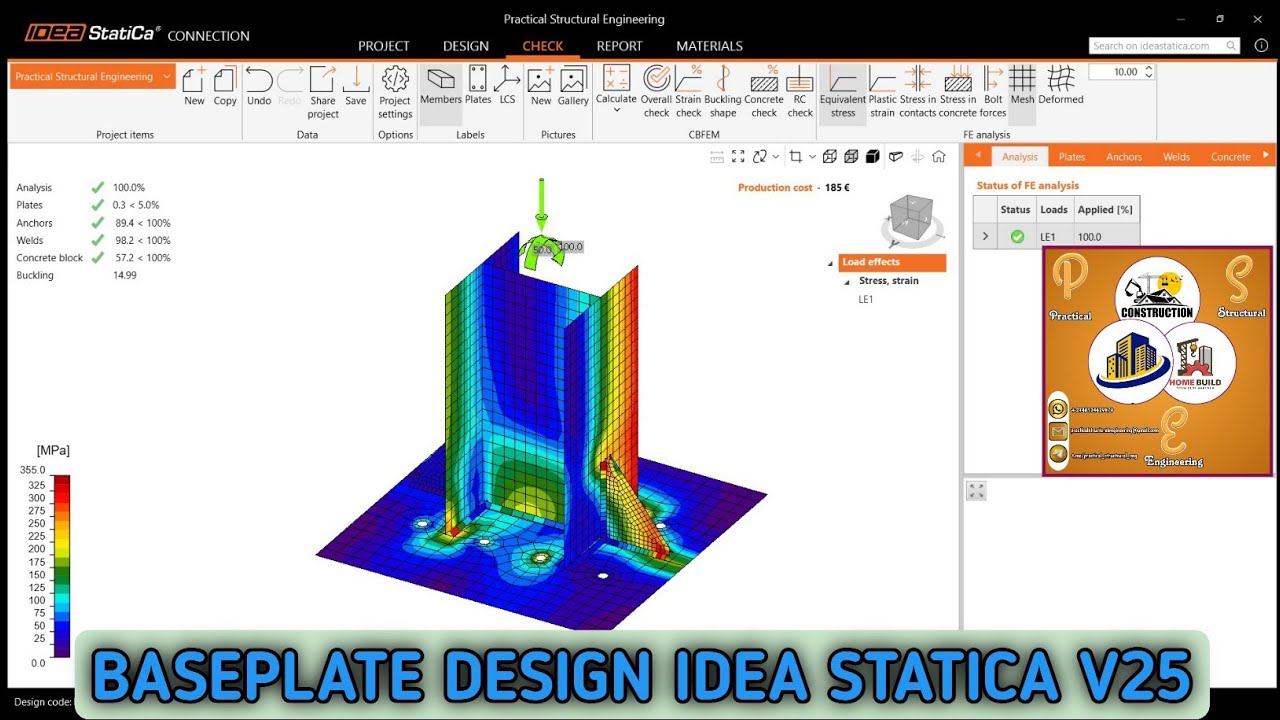Show Deformed shape

[1061, 86]
